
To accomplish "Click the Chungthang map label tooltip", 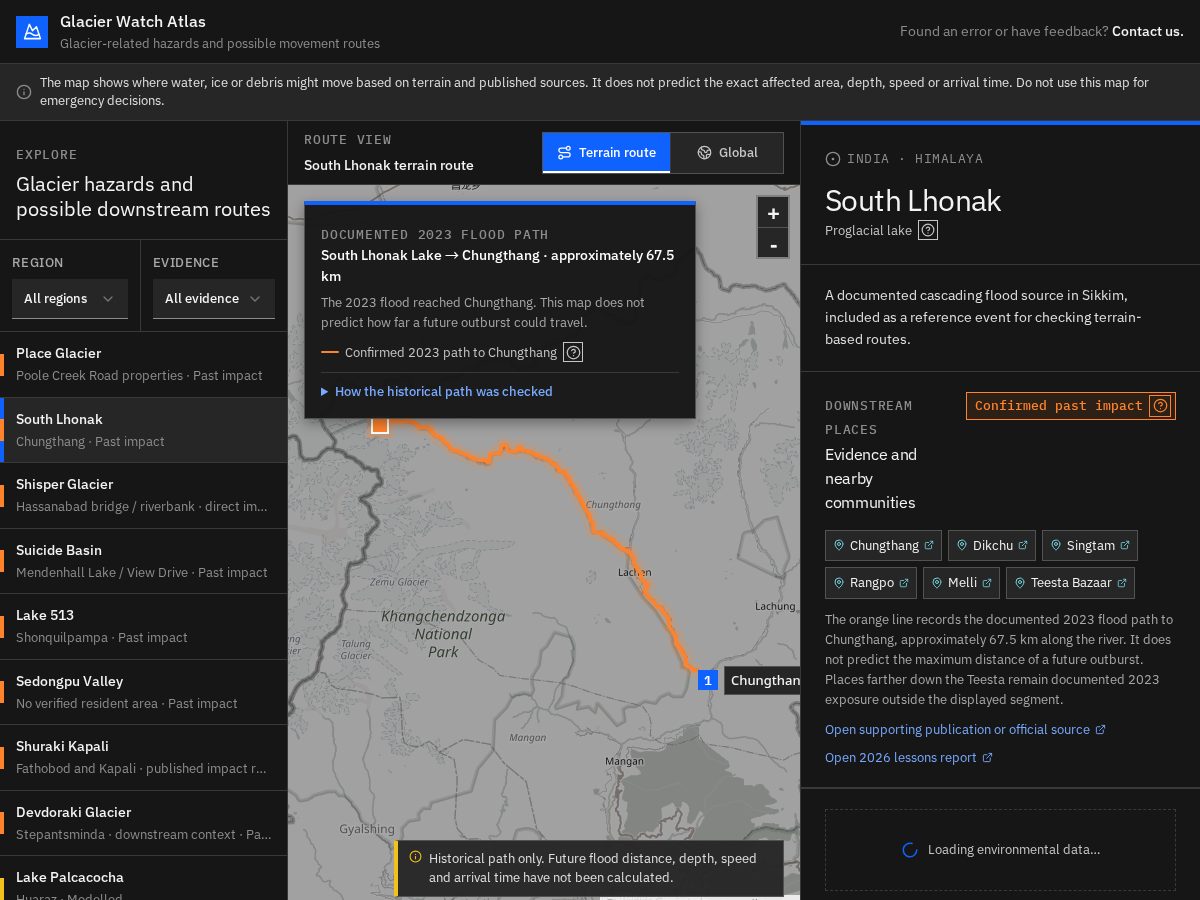I will 762,680.
